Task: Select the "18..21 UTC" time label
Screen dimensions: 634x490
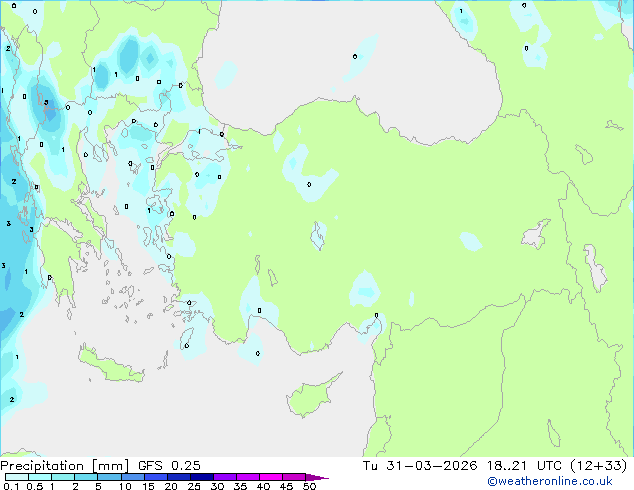Action: tap(524, 466)
